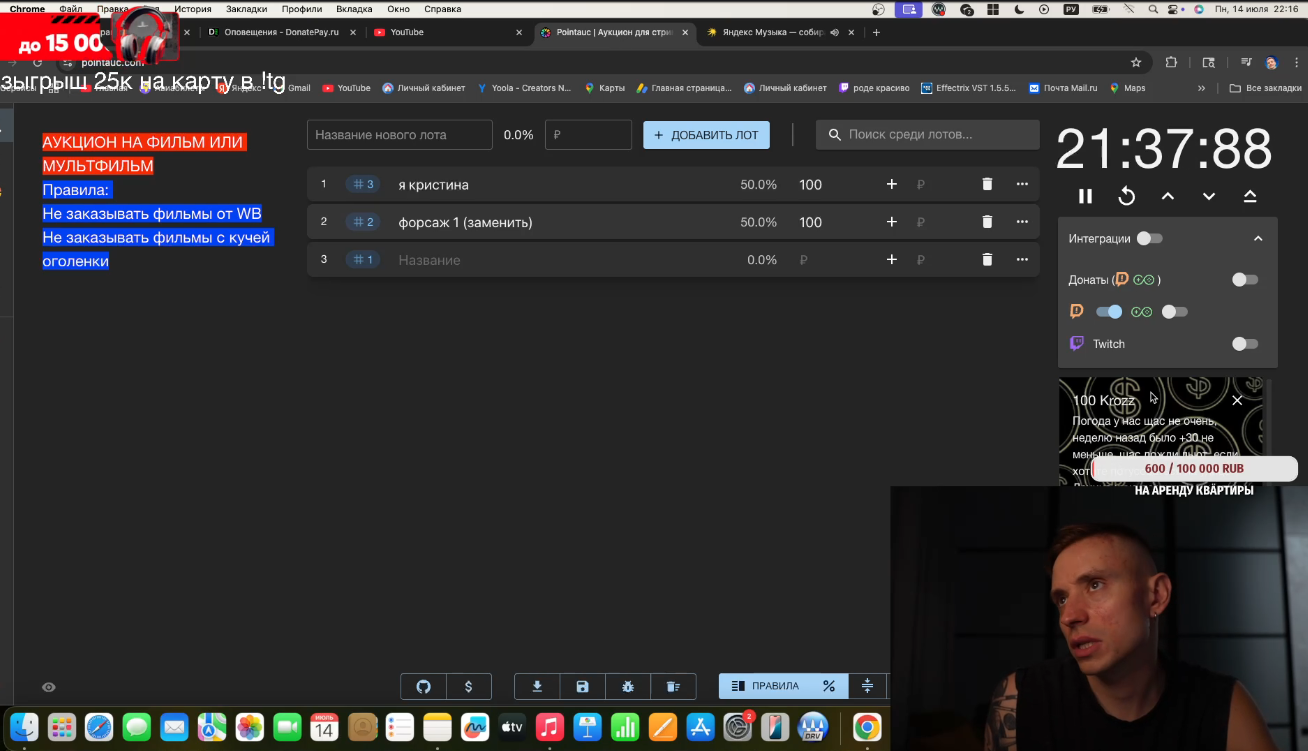Add amount to the empty third lot
Viewport: 1308px width, 751px height.
(x=892, y=260)
